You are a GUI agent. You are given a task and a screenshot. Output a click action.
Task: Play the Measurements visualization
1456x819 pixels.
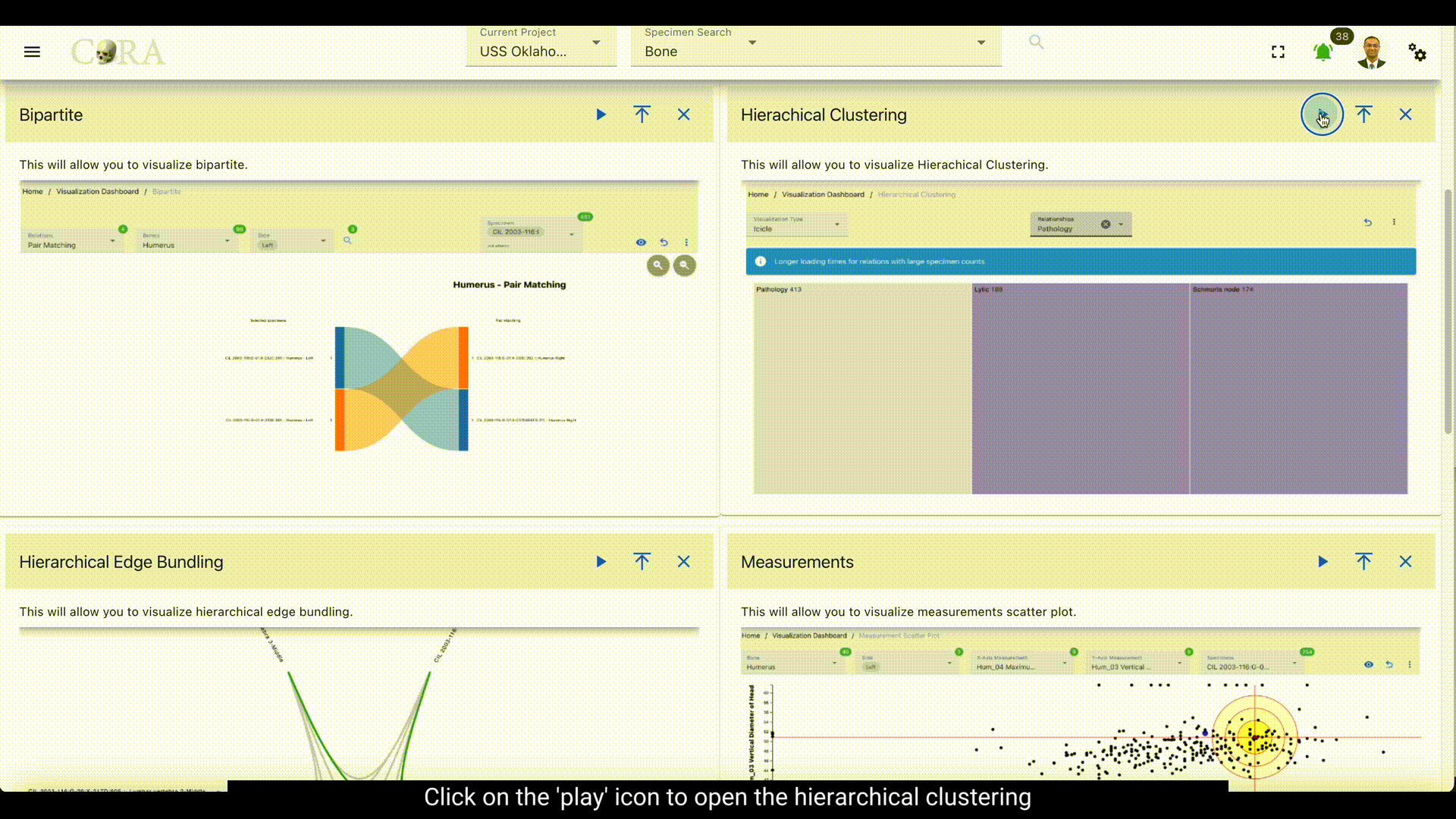(1323, 562)
